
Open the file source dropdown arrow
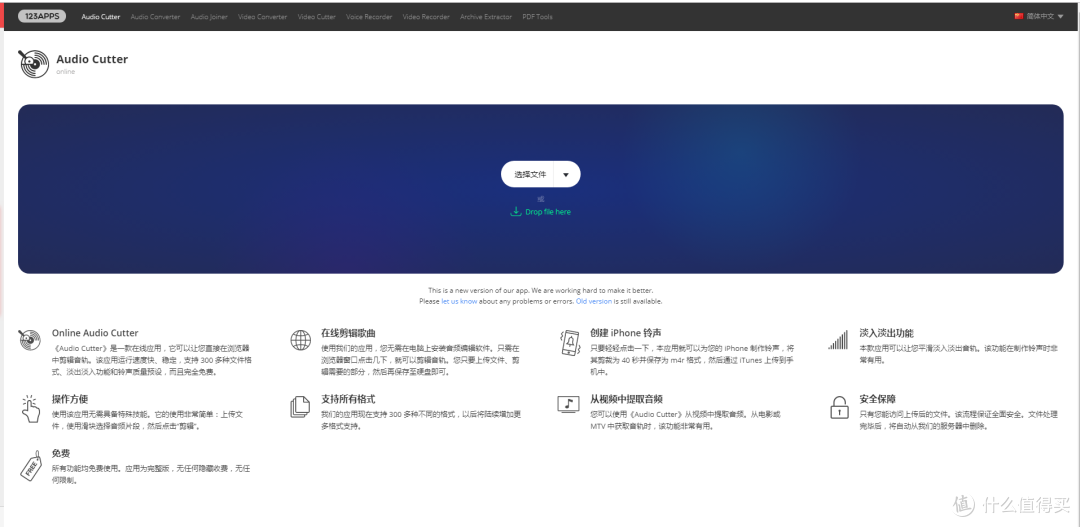566,174
